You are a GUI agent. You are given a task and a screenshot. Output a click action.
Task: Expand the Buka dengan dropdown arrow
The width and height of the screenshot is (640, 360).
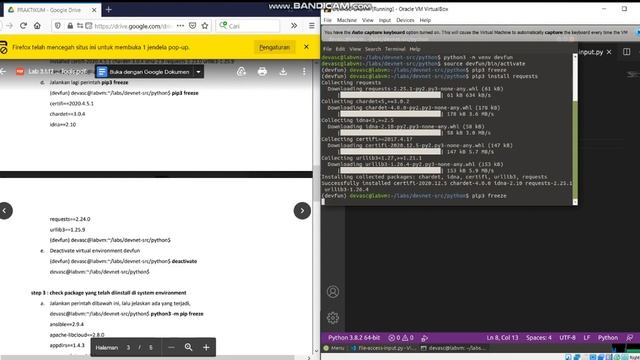[x=198, y=72]
